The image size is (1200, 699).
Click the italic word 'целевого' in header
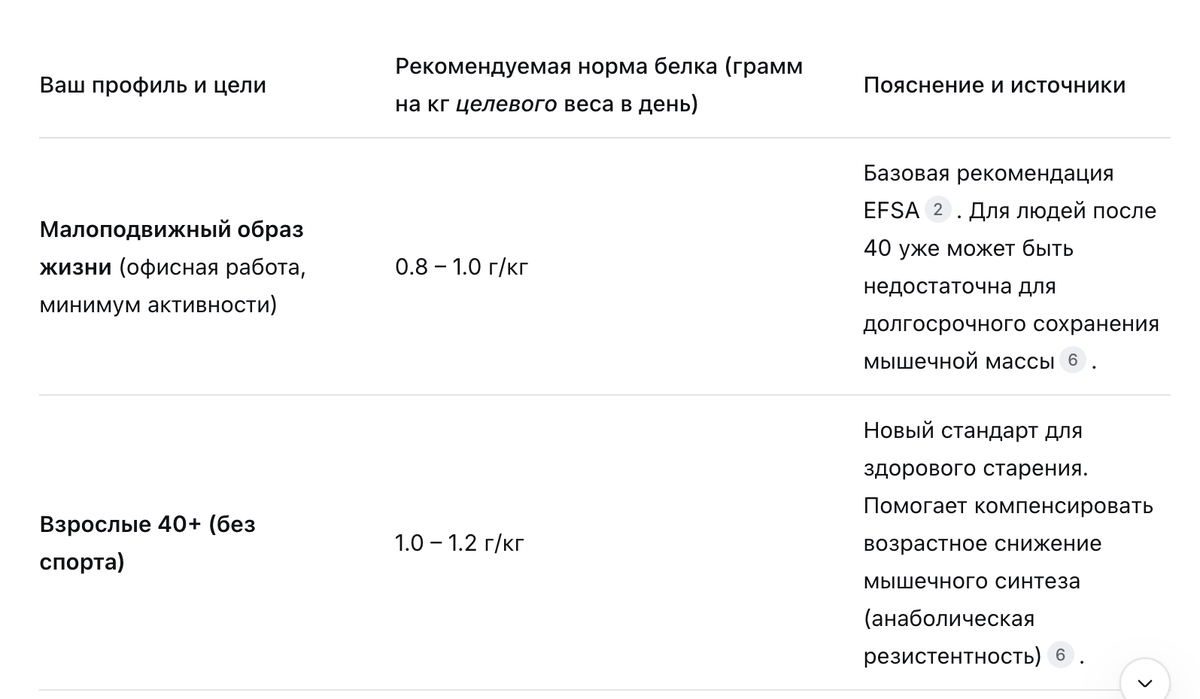(x=506, y=104)
